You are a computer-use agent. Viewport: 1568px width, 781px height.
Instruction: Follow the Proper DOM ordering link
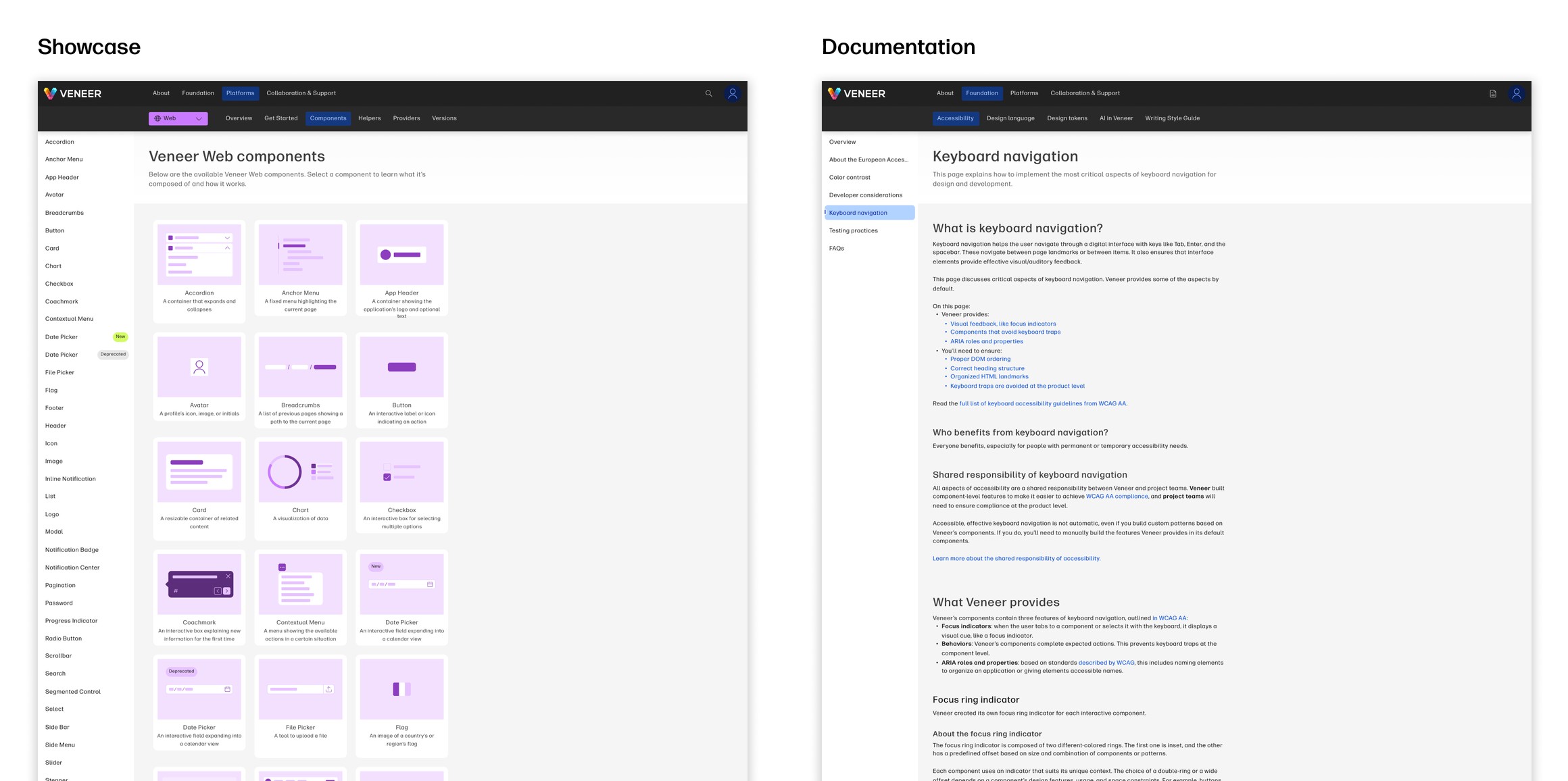980,359
